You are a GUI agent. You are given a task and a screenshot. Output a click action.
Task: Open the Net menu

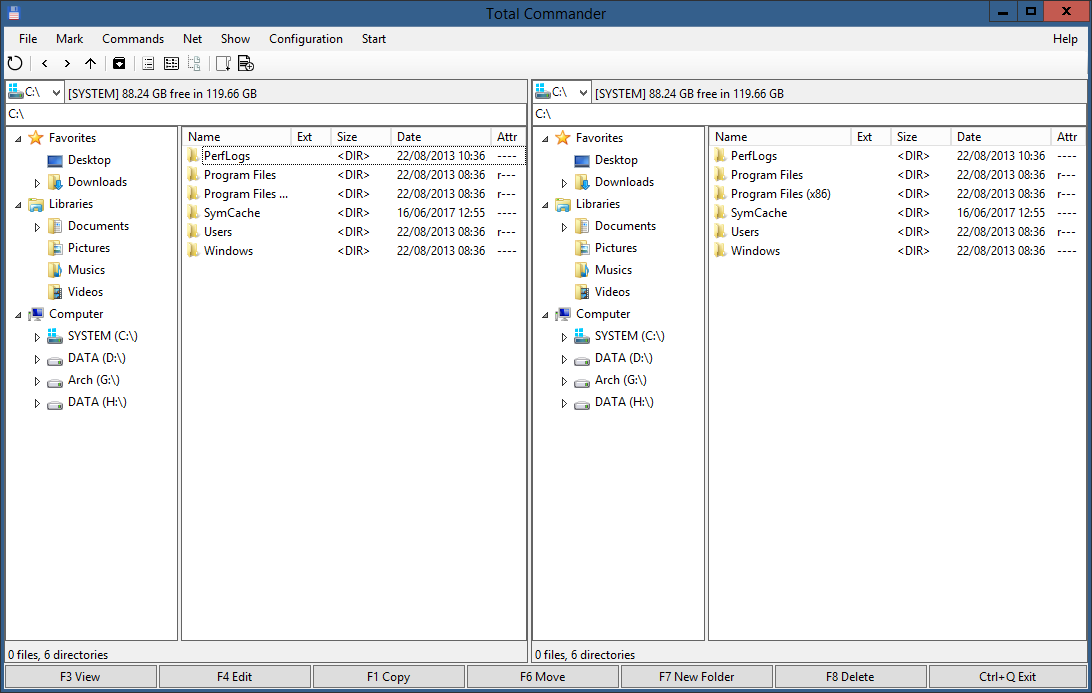click(x=192, y=39)
